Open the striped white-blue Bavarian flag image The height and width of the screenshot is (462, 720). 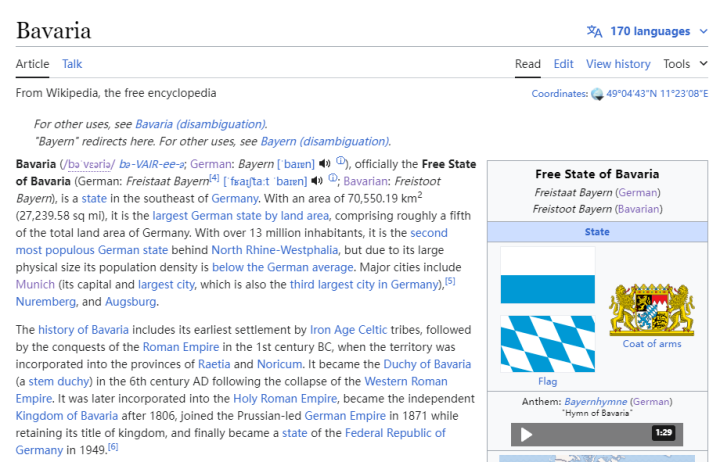click(x=547, y=276)
